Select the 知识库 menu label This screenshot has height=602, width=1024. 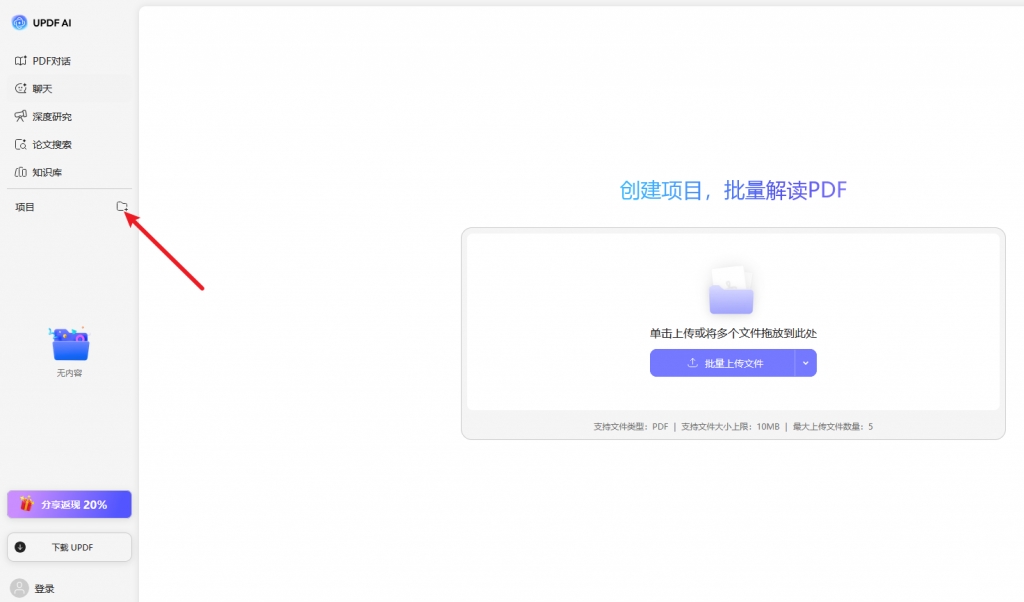tap(47, 173)
